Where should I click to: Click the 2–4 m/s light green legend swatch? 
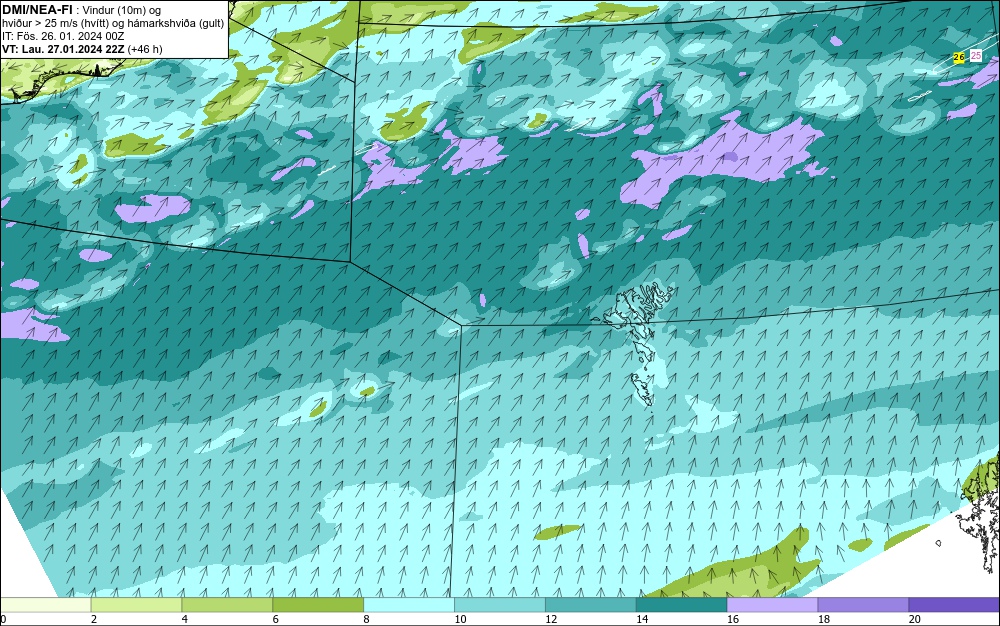(136, 604)
